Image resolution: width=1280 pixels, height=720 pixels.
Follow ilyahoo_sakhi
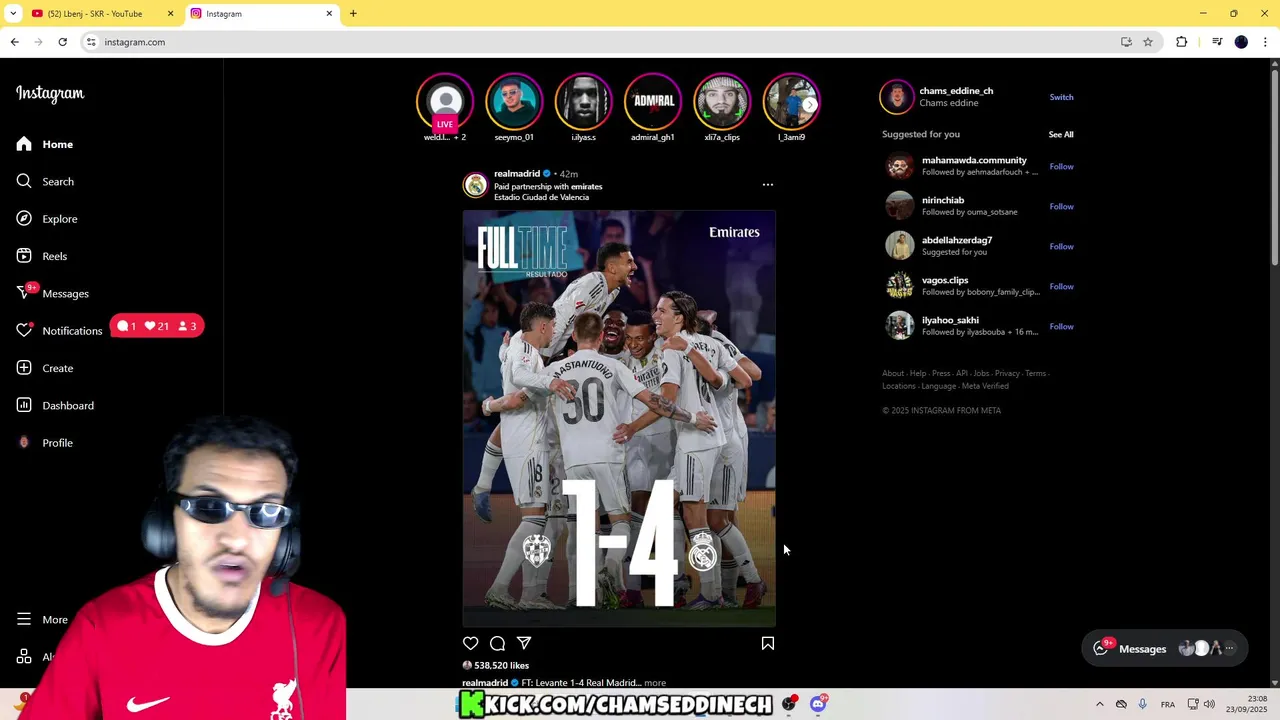coord(1061,326)
